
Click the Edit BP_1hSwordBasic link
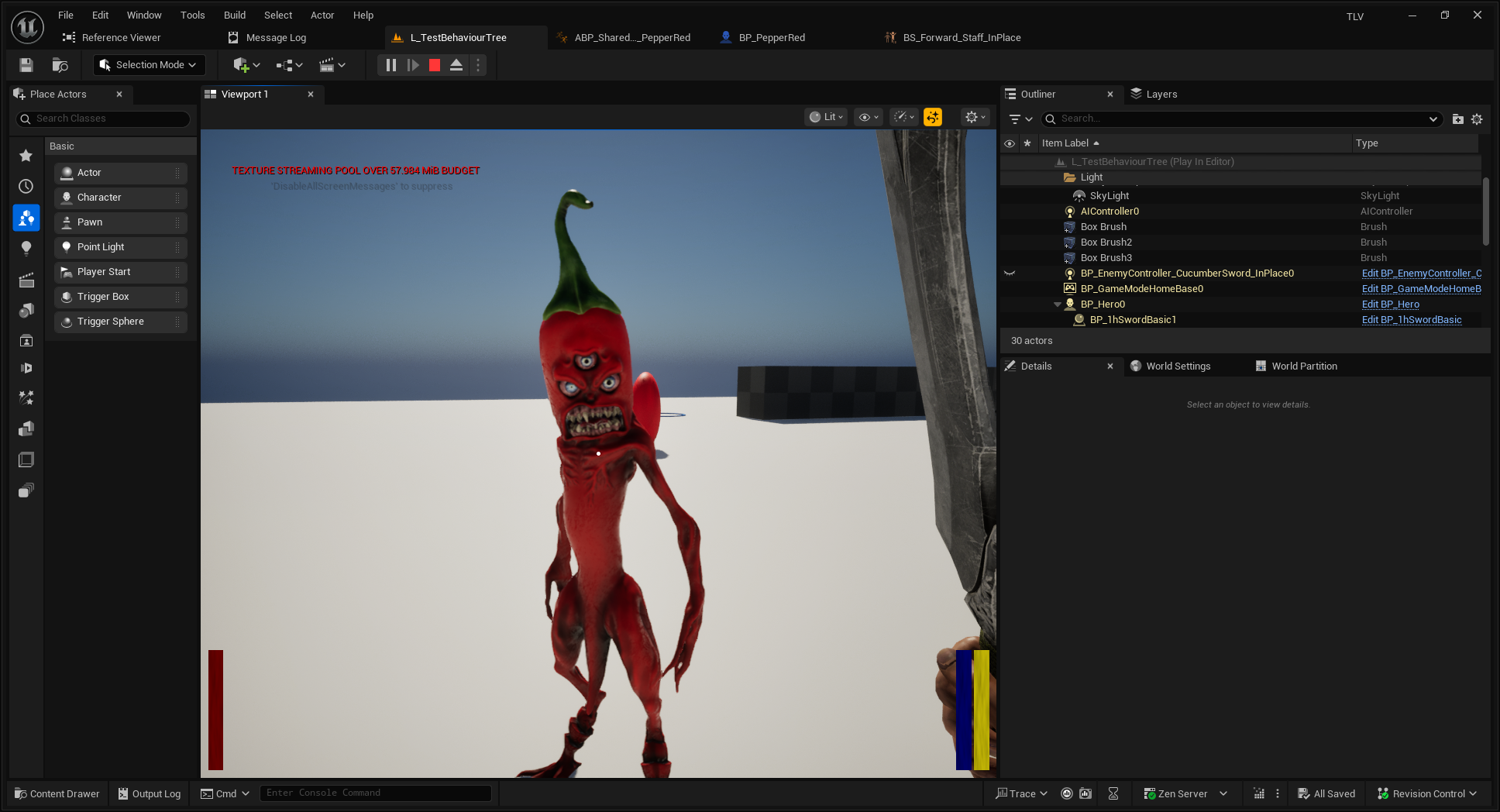click(x=1412, y=320)
